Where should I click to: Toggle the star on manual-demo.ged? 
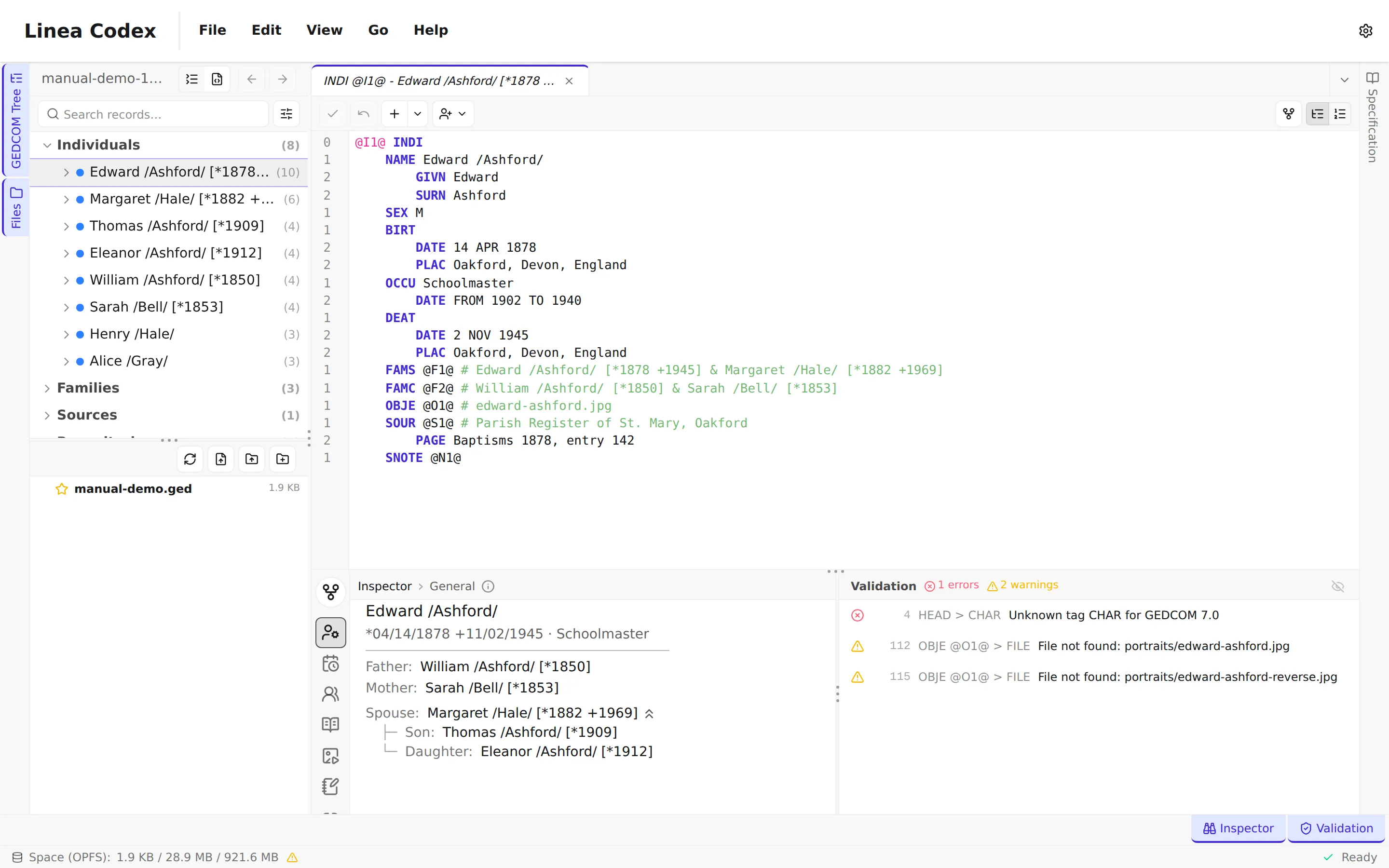(61, 488)
